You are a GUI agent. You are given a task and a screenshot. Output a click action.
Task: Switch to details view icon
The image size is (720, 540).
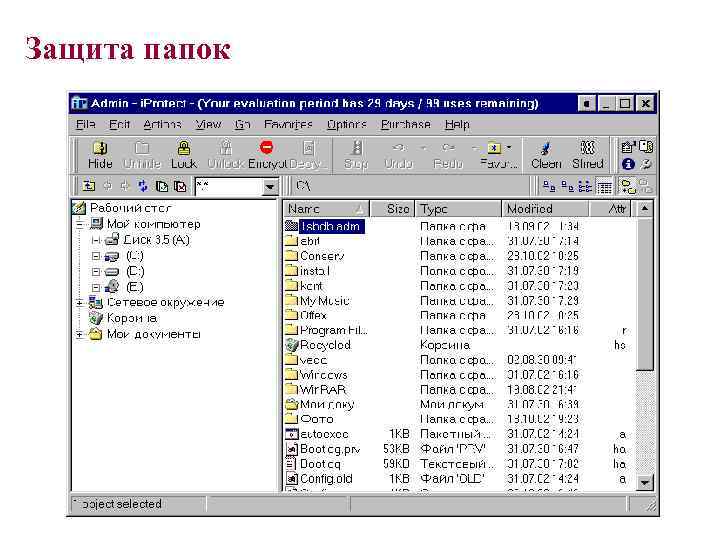pyautogui.click(x=604, y=187)
